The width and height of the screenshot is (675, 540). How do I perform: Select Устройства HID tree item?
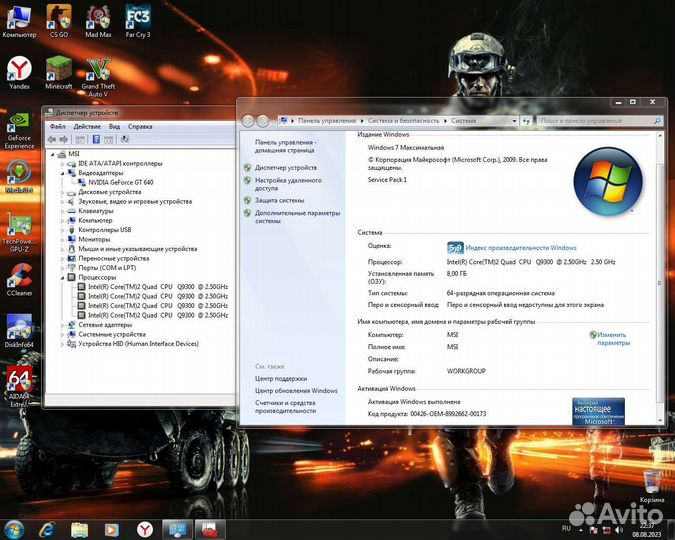(x=138, y=344)
